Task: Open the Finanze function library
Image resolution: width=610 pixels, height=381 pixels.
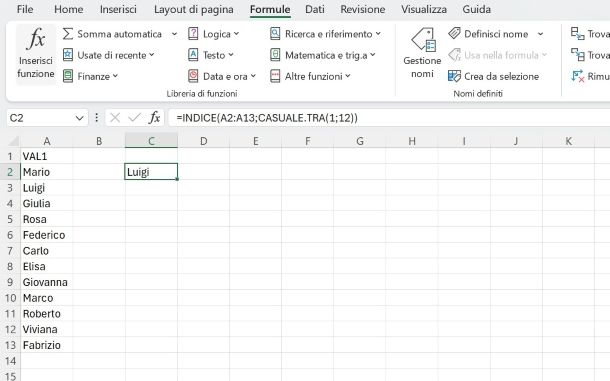Action: click(x=90, y=76)
